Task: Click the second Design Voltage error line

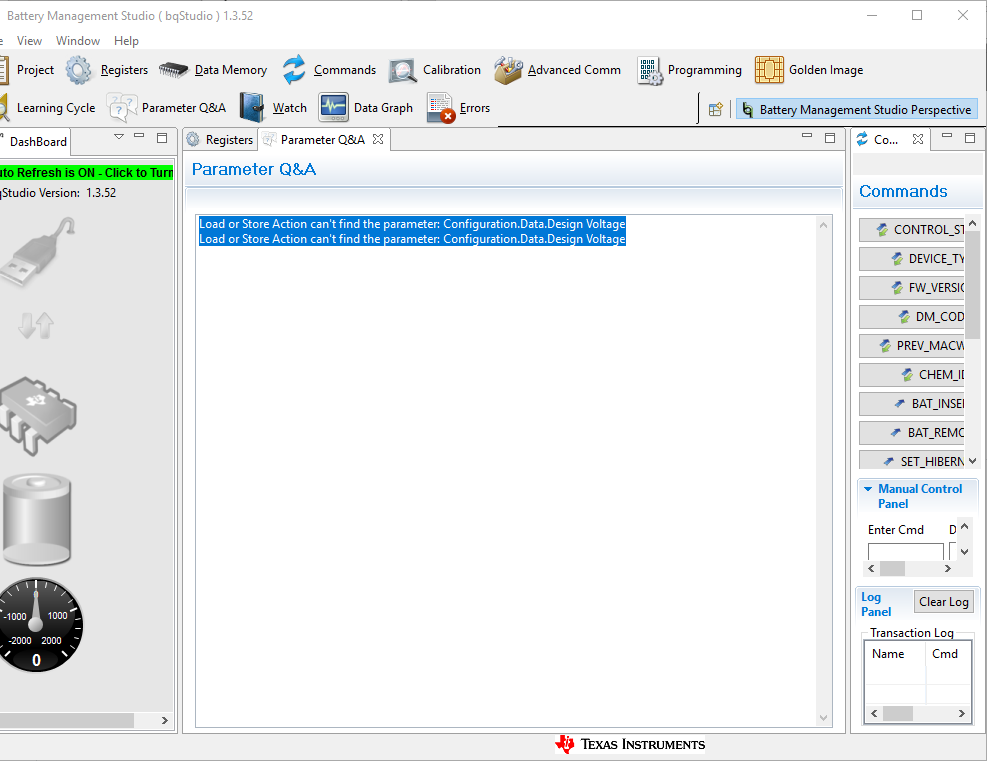Action: 412,239
